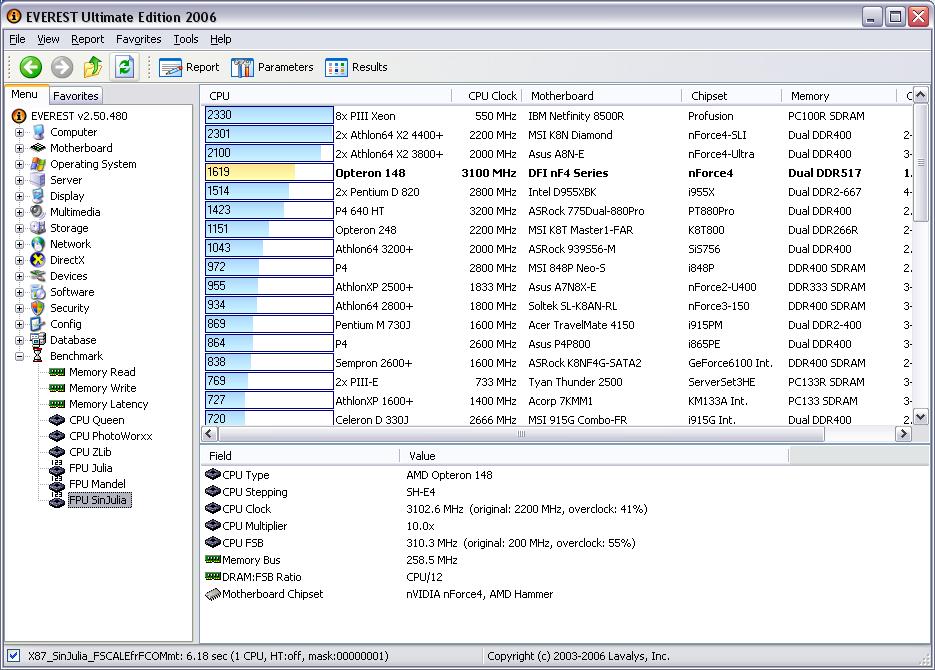Expand the Display tree node
The image size is (935, 670).
click(20, 196)
